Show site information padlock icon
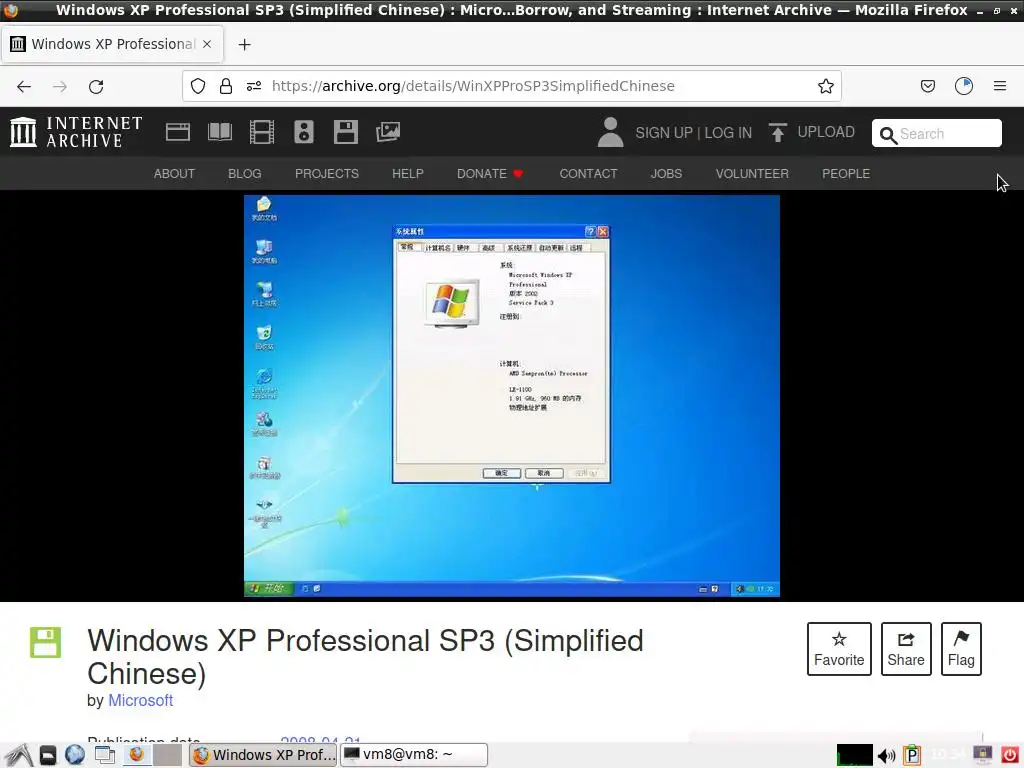Image resolution: width=1024 pixels, height=768 pixels. 226,86
